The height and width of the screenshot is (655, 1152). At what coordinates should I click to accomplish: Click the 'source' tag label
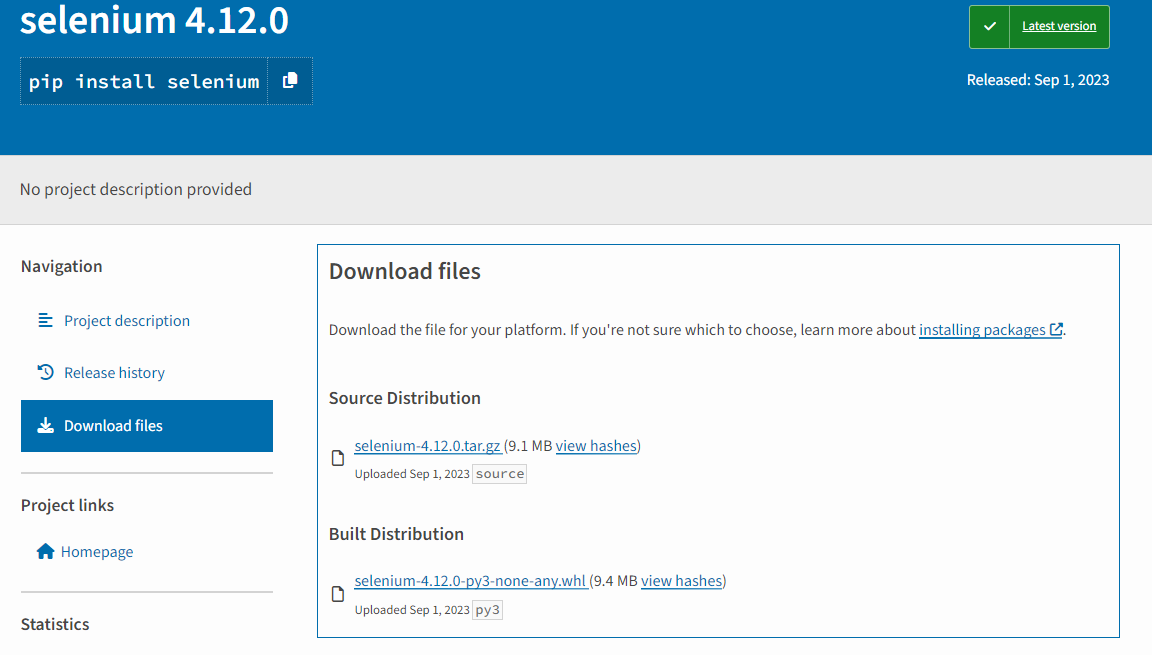tap(500, 474)
